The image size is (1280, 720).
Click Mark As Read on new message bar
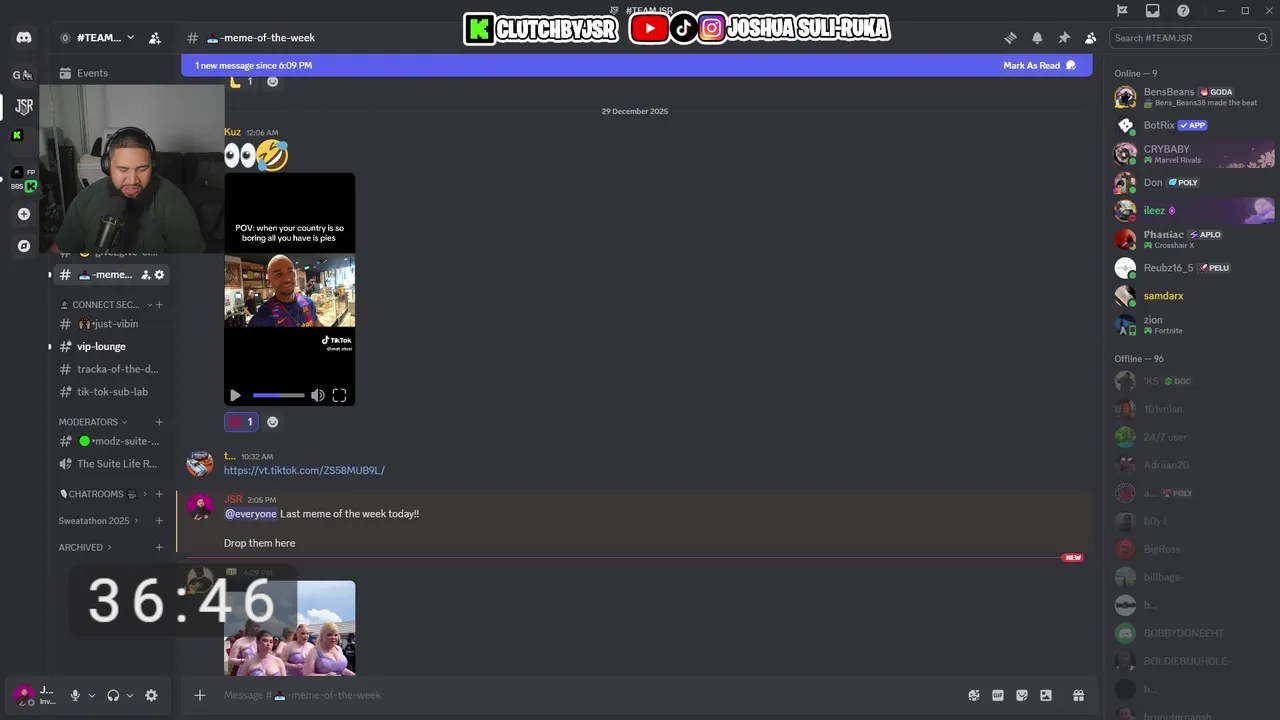coord(1039,66)
